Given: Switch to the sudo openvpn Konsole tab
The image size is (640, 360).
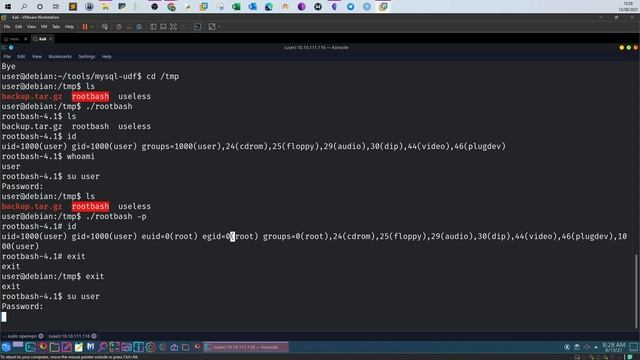Looking at the screenshot, I should tap(22, 336).
